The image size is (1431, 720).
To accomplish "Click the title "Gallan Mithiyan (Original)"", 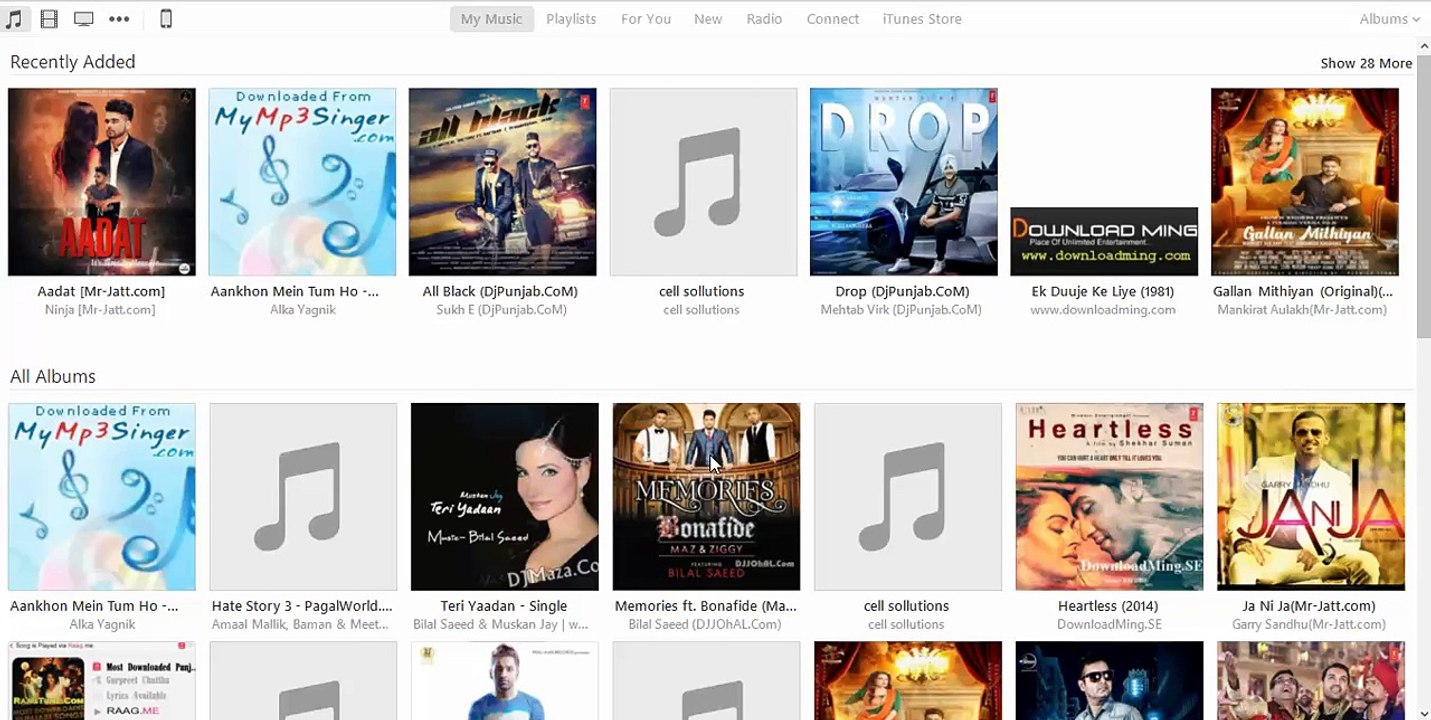I will (1303, 292).
